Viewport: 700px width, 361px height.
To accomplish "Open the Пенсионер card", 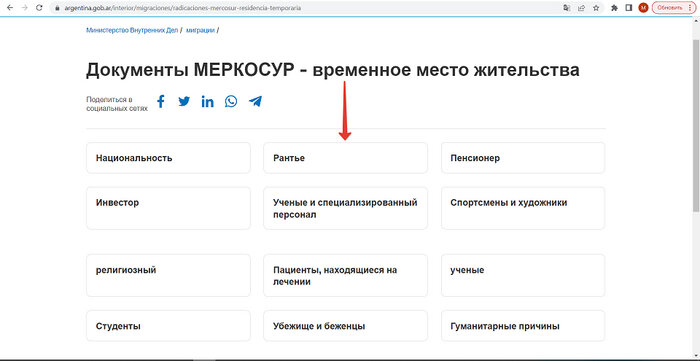I will (523, 158).
